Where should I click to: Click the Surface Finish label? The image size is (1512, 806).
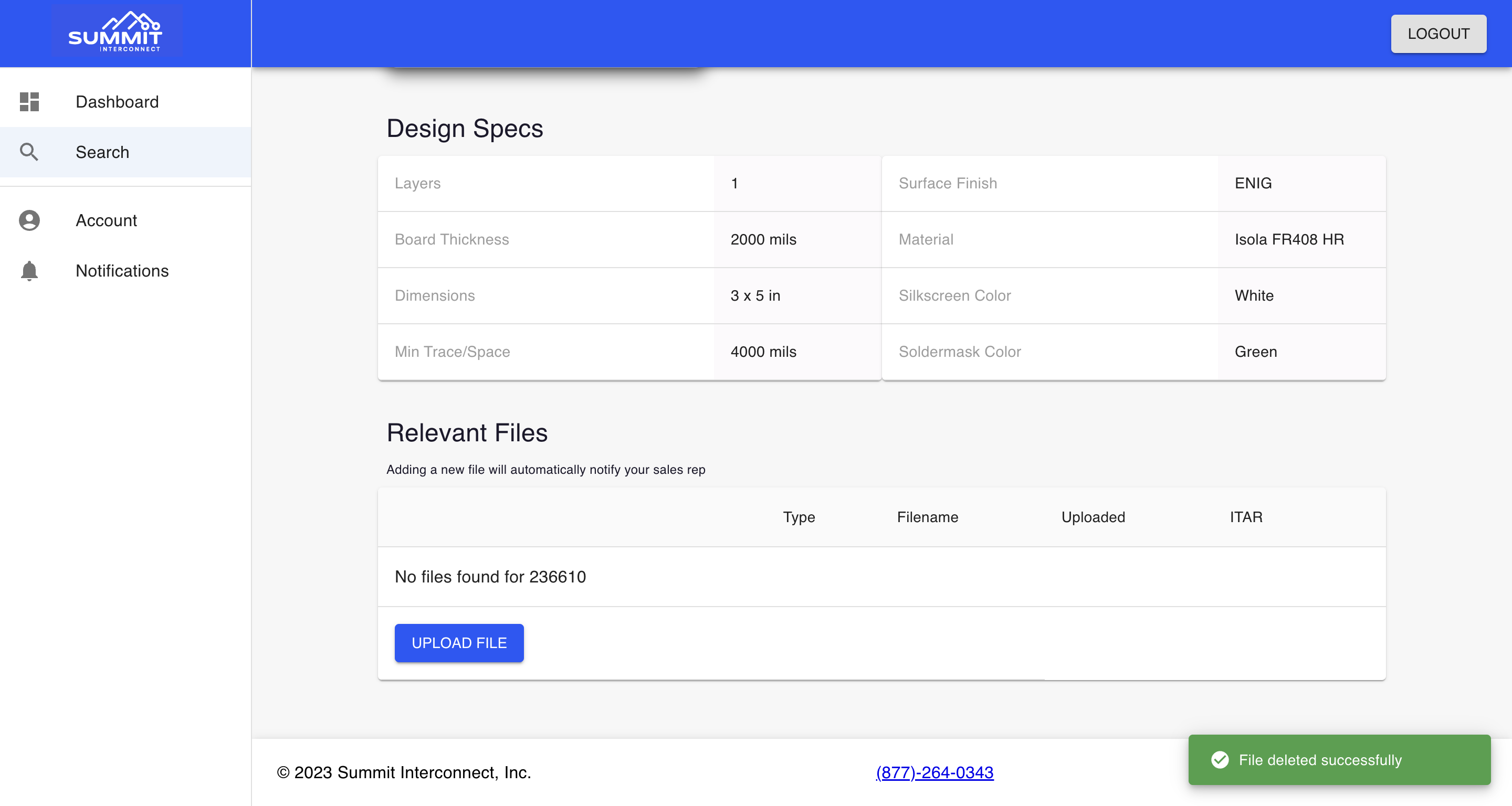(947, 183)
